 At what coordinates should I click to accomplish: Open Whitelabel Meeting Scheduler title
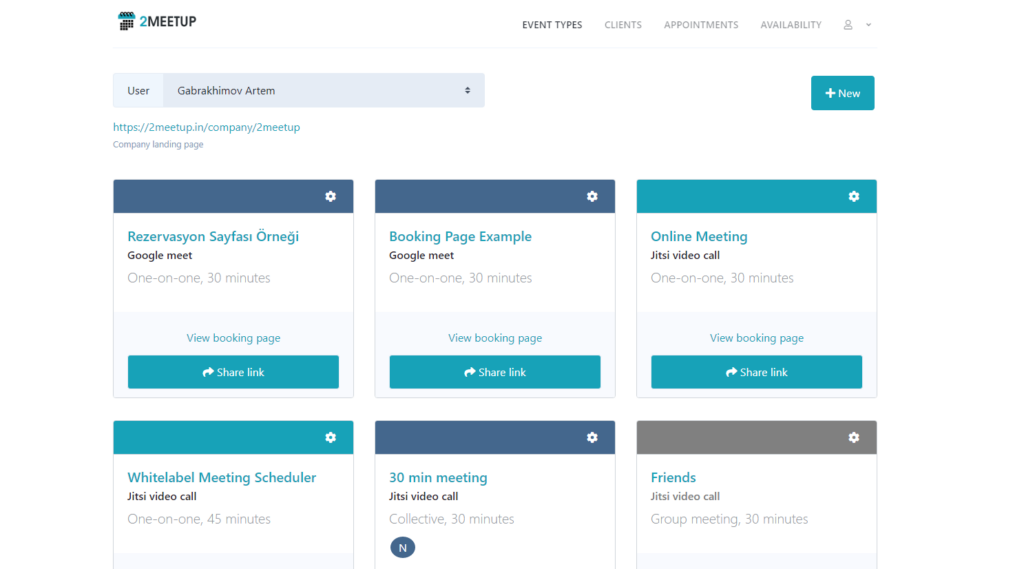pyautogui.click(x=221, y=478)
